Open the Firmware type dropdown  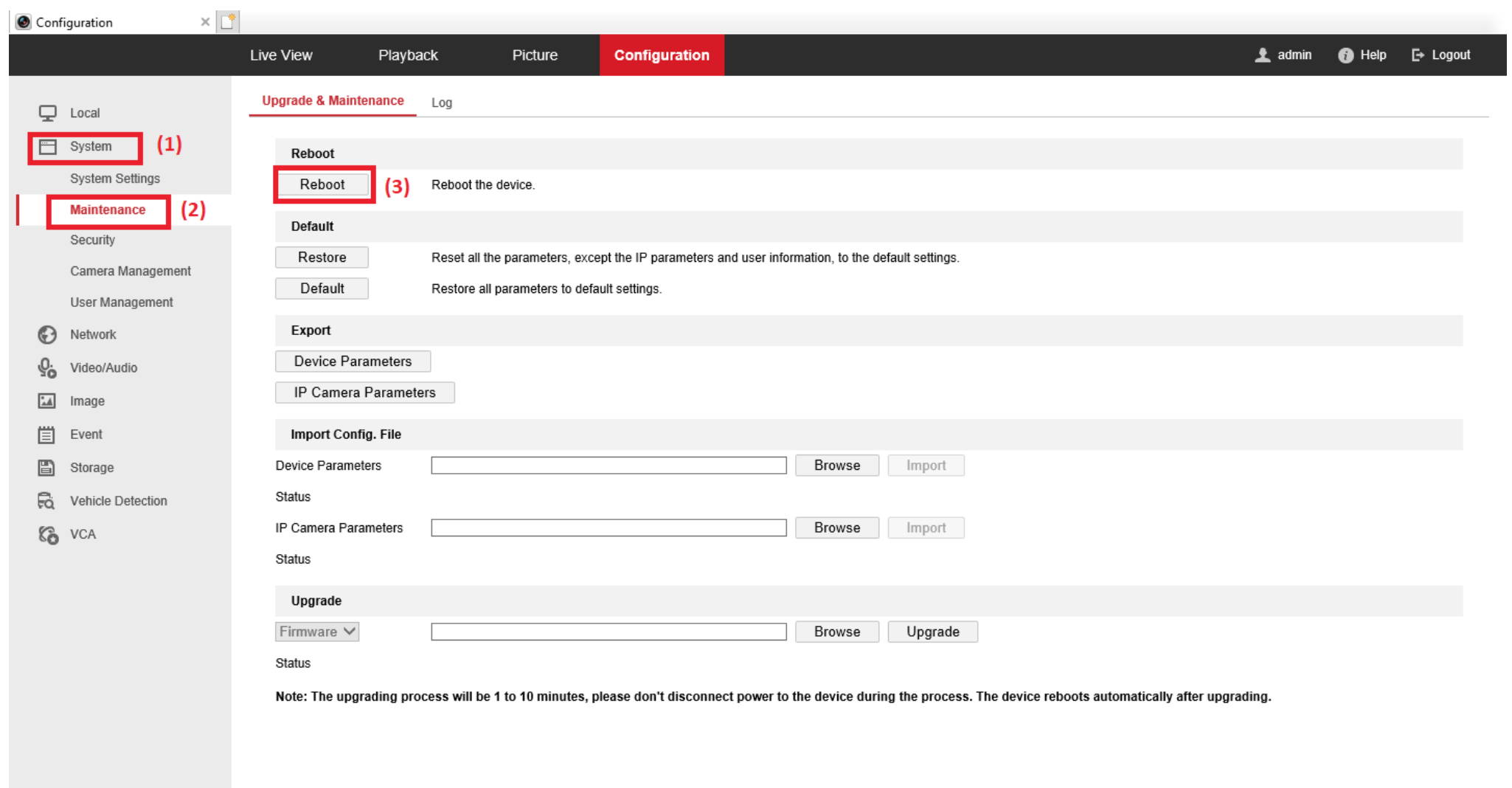click(317, 632)
